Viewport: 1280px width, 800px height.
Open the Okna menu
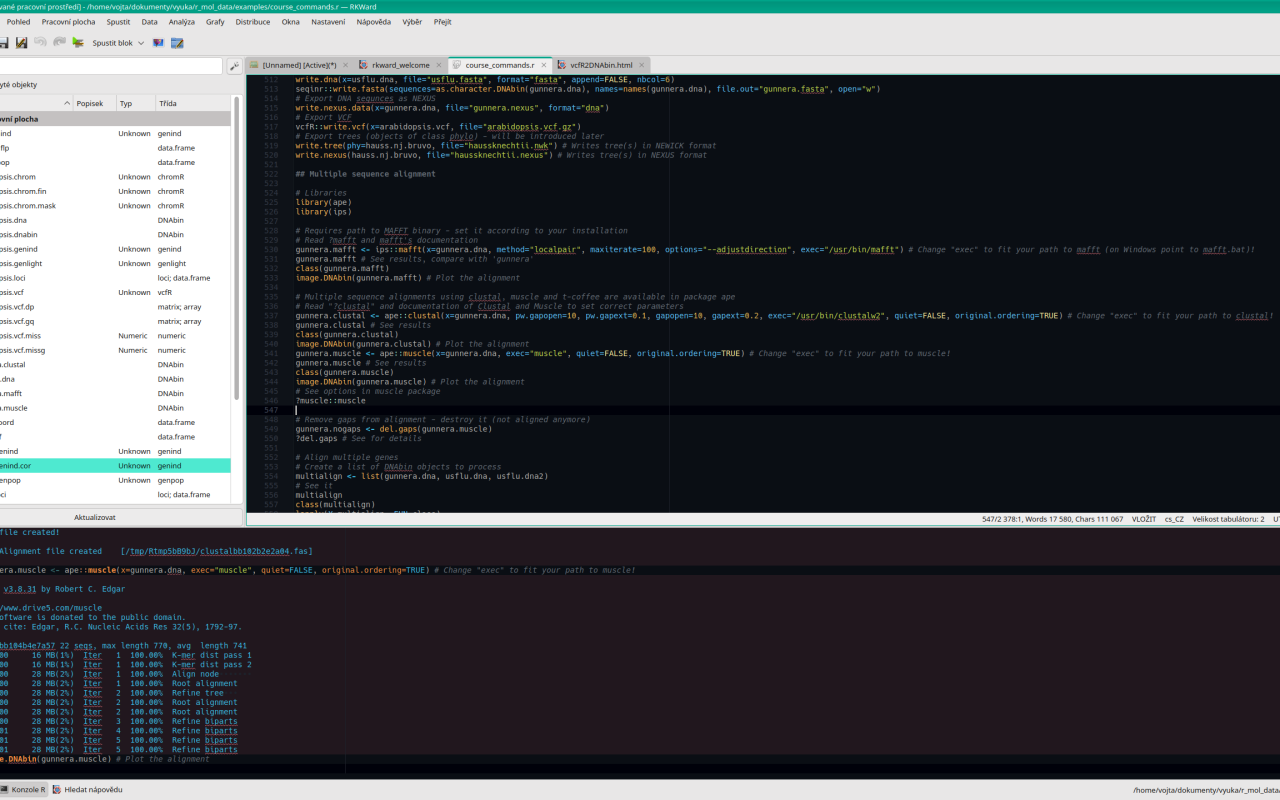[x=291, y=21]
